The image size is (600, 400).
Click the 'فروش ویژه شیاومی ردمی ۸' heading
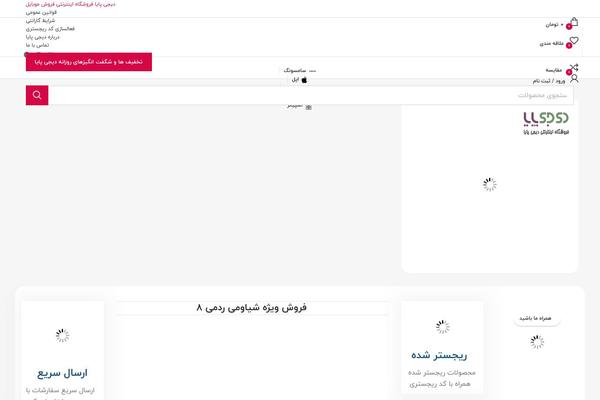(251, 307)
